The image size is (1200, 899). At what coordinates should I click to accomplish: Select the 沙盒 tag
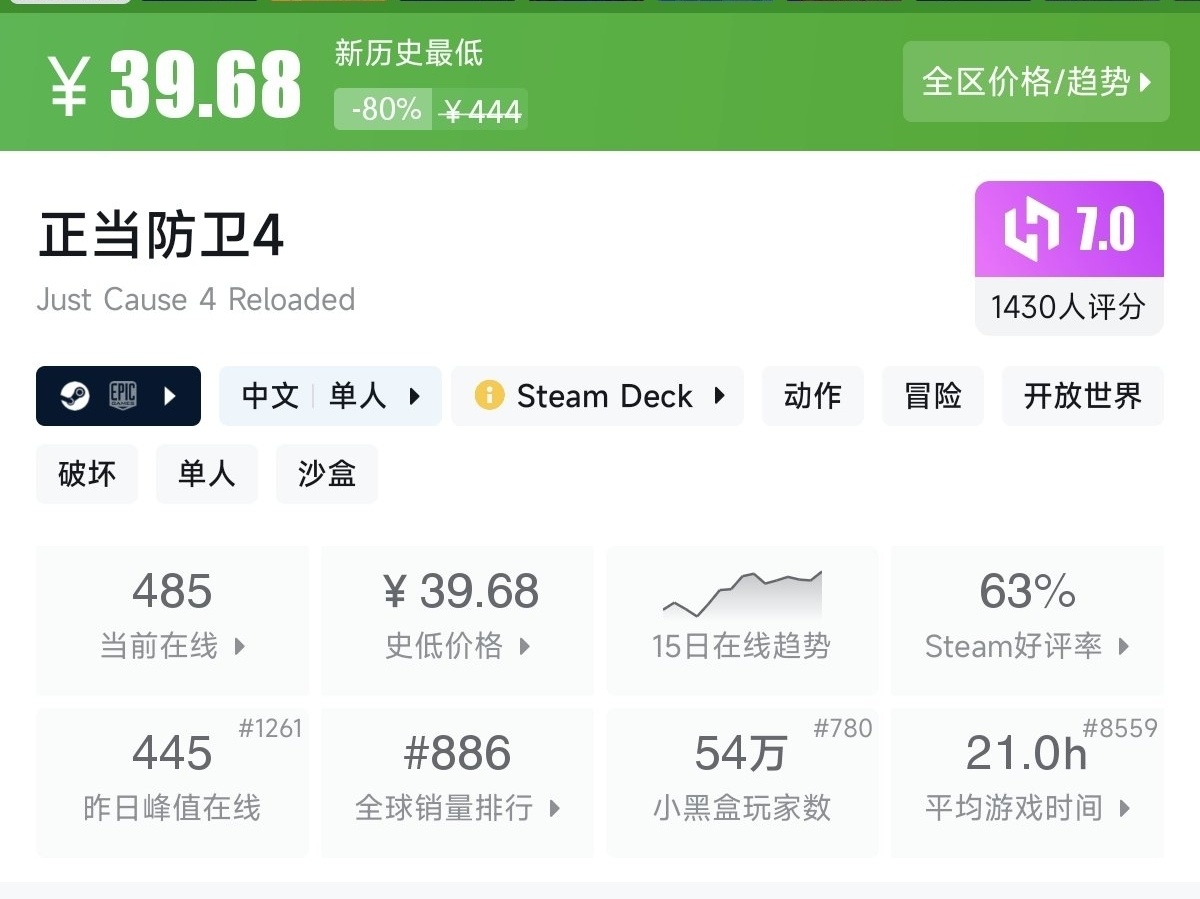pyautogui.click(x=327, y=474)
